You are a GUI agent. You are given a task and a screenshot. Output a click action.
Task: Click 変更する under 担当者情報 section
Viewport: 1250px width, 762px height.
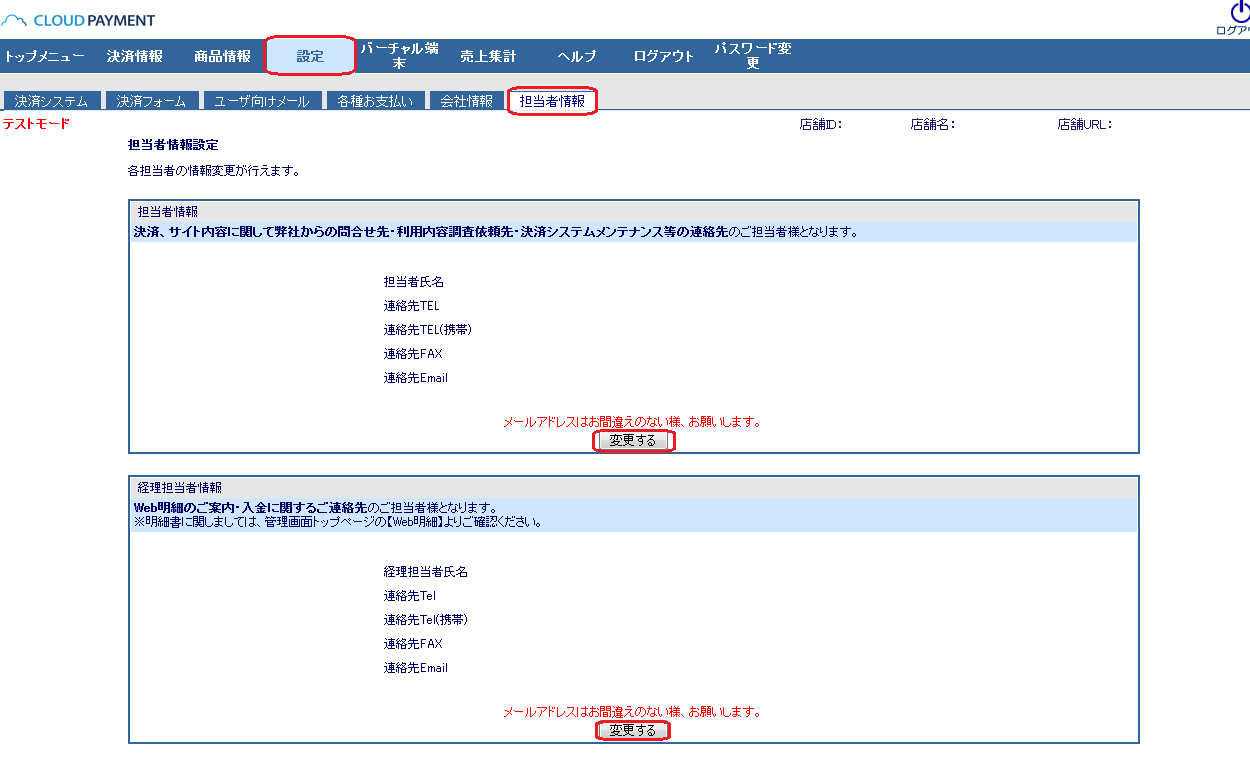point(633,441)
